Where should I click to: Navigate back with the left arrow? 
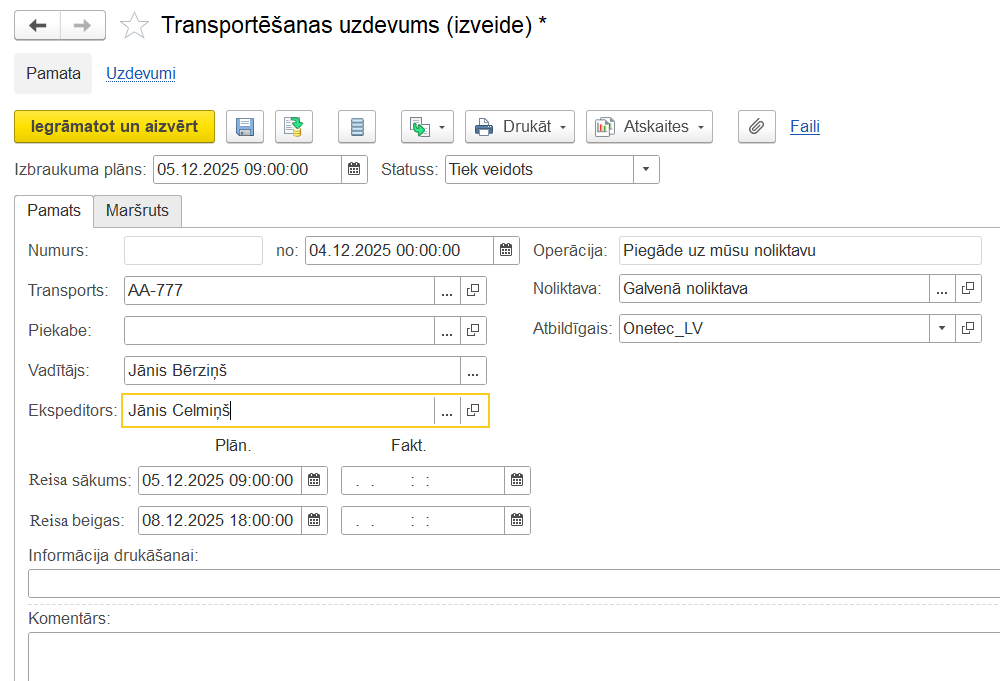point(38,26)
